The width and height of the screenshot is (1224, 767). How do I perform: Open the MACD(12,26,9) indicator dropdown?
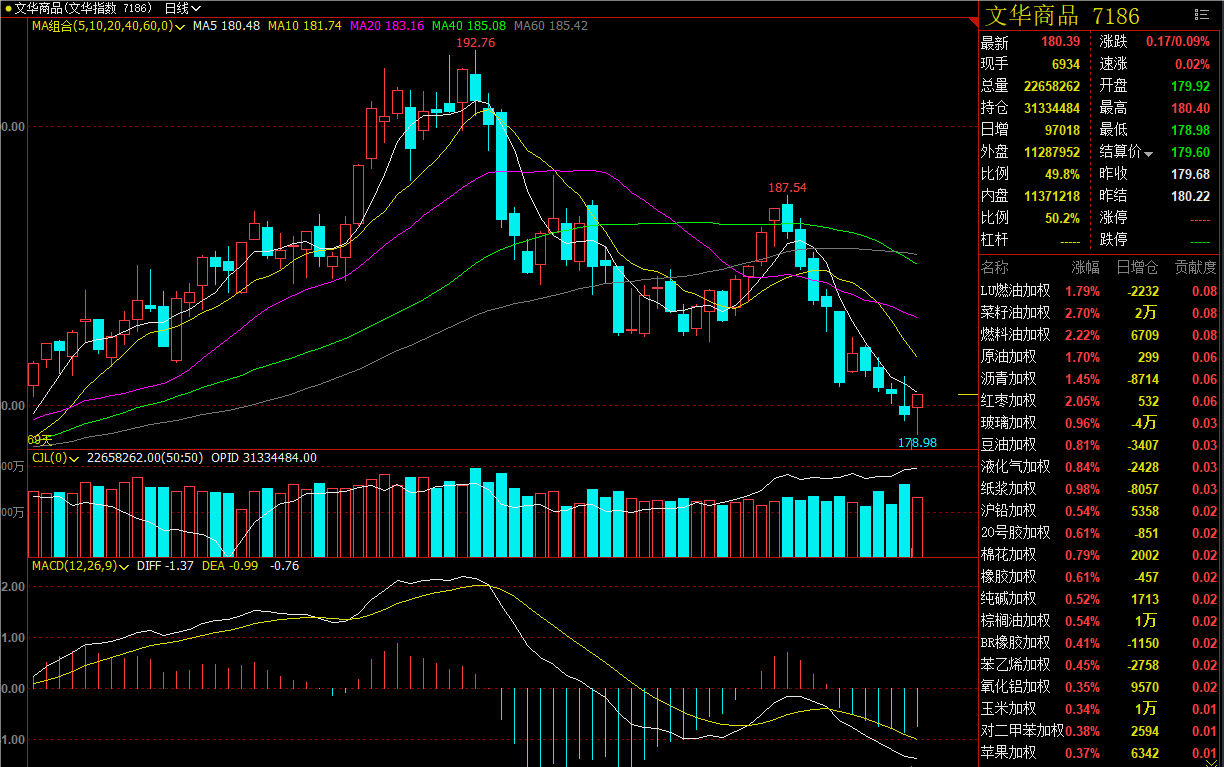point(125,566)
